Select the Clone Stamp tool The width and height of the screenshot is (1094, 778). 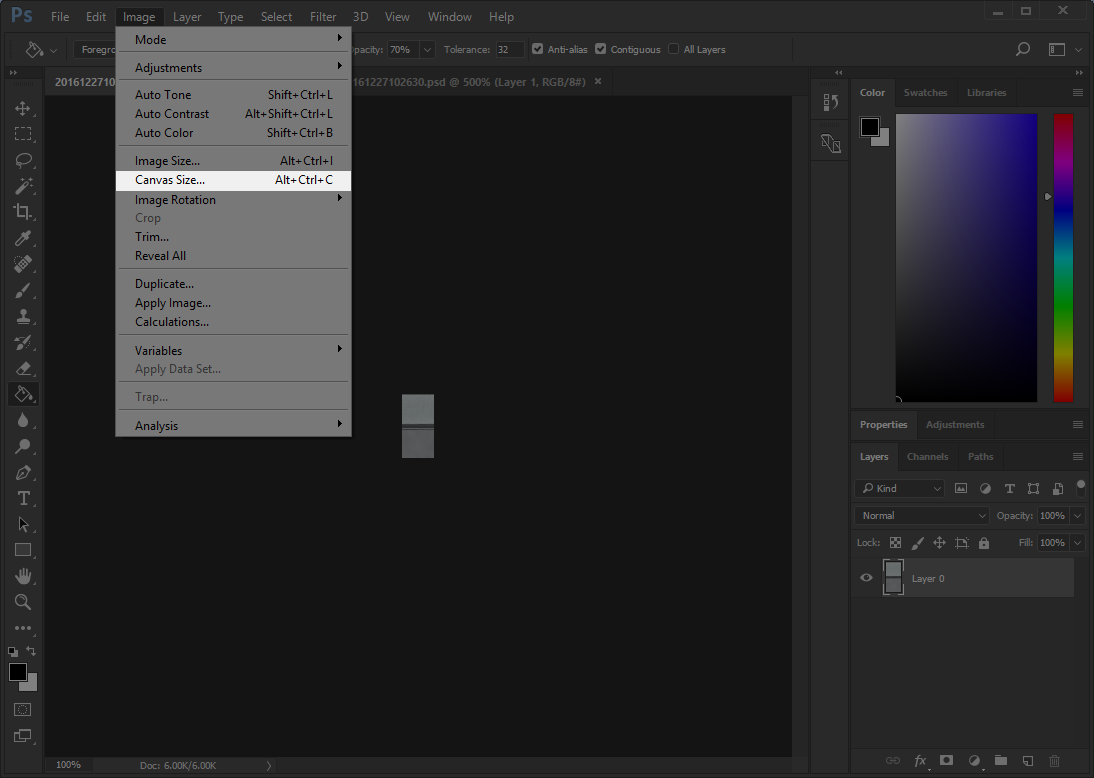pyautogui.click(x=23, y=316)
